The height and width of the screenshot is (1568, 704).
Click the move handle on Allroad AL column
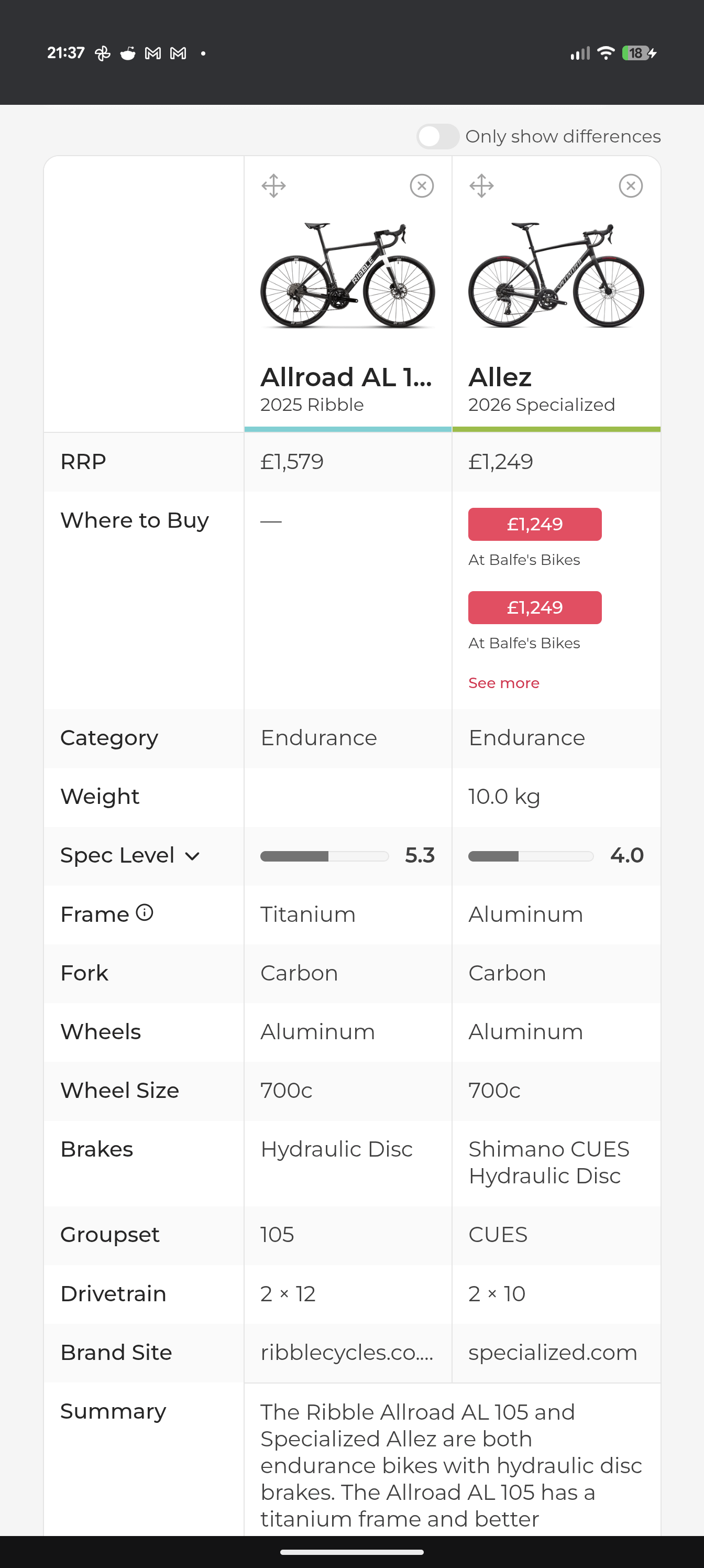274,186
